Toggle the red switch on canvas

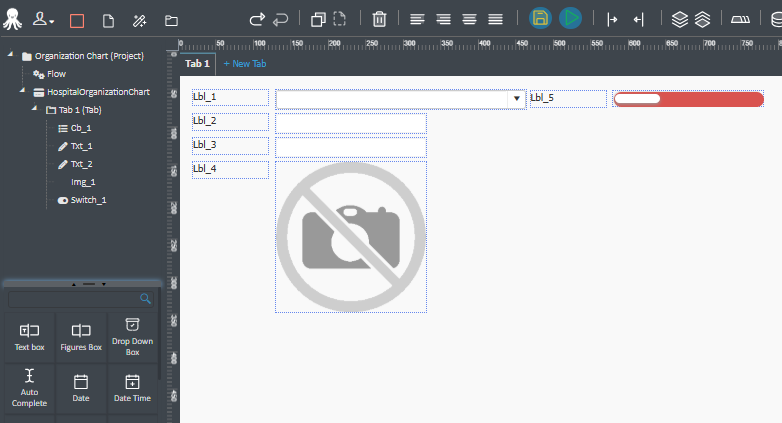[688, 99]
